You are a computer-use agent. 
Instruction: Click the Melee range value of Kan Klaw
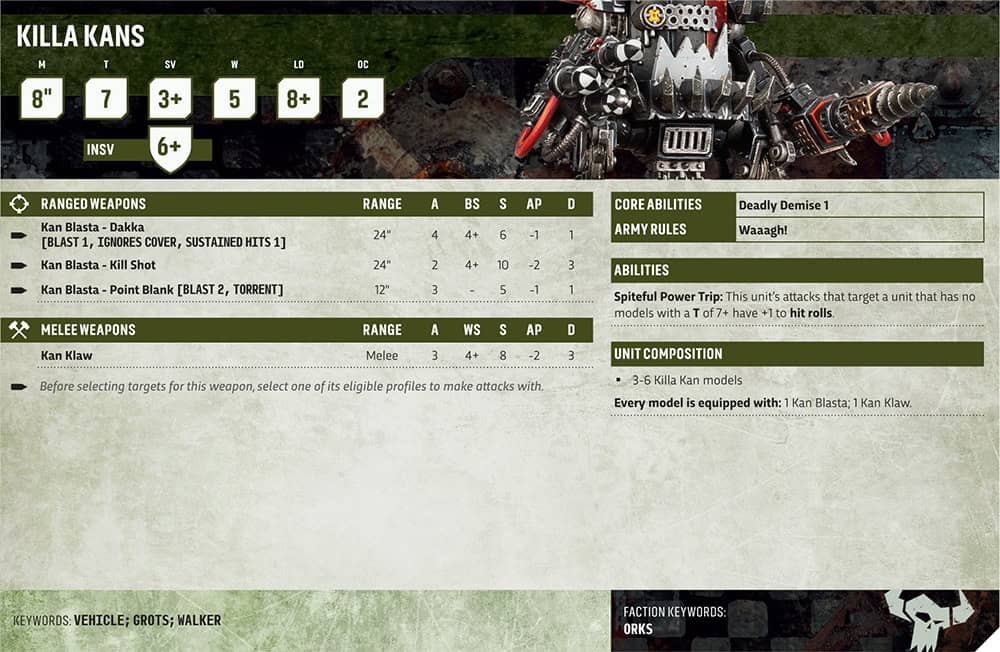tap(382, 355)
